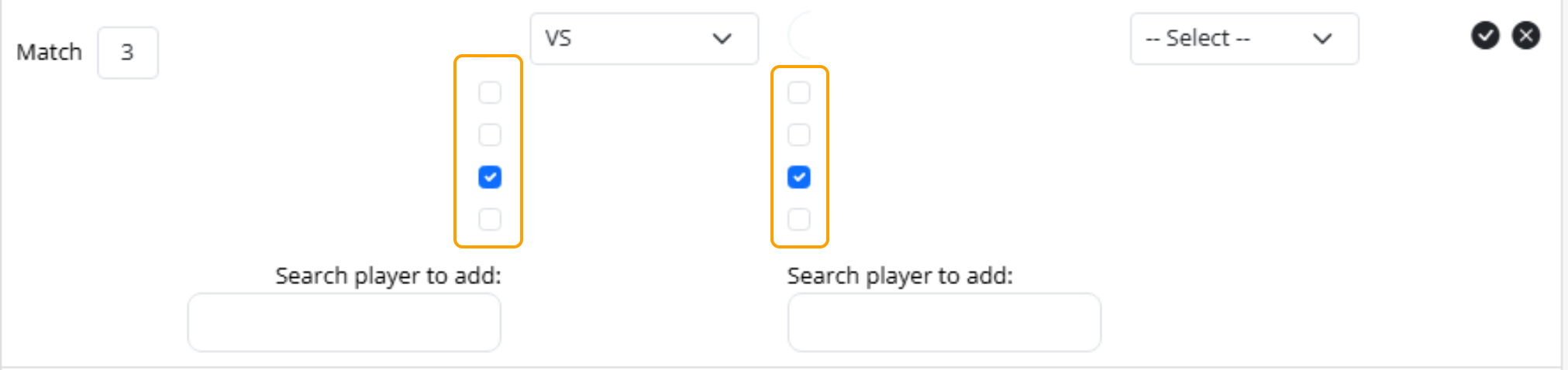The height and width of the screenshot is (370, 1568).
Task: Click the blank rounded element beside VS dropdown
Action: pyautogui.click(x=801, y=36)
